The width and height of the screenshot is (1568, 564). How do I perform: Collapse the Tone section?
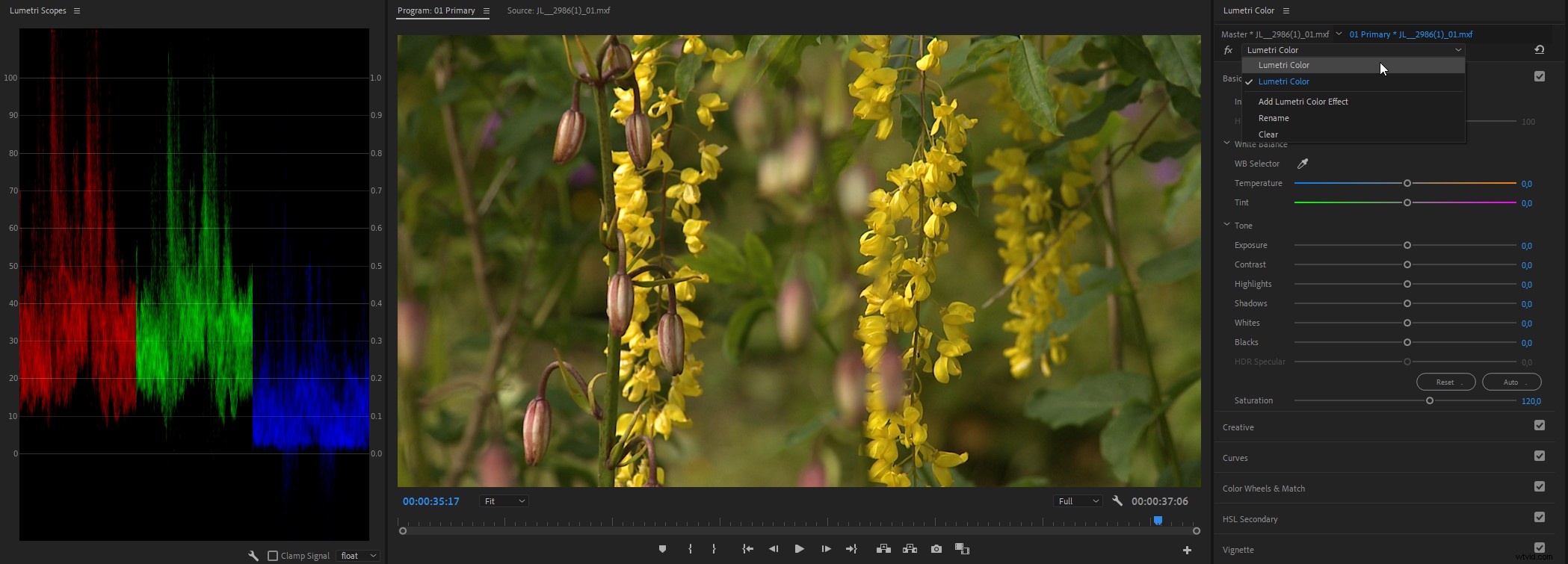pyautogui.click(x=1226, y=225)
